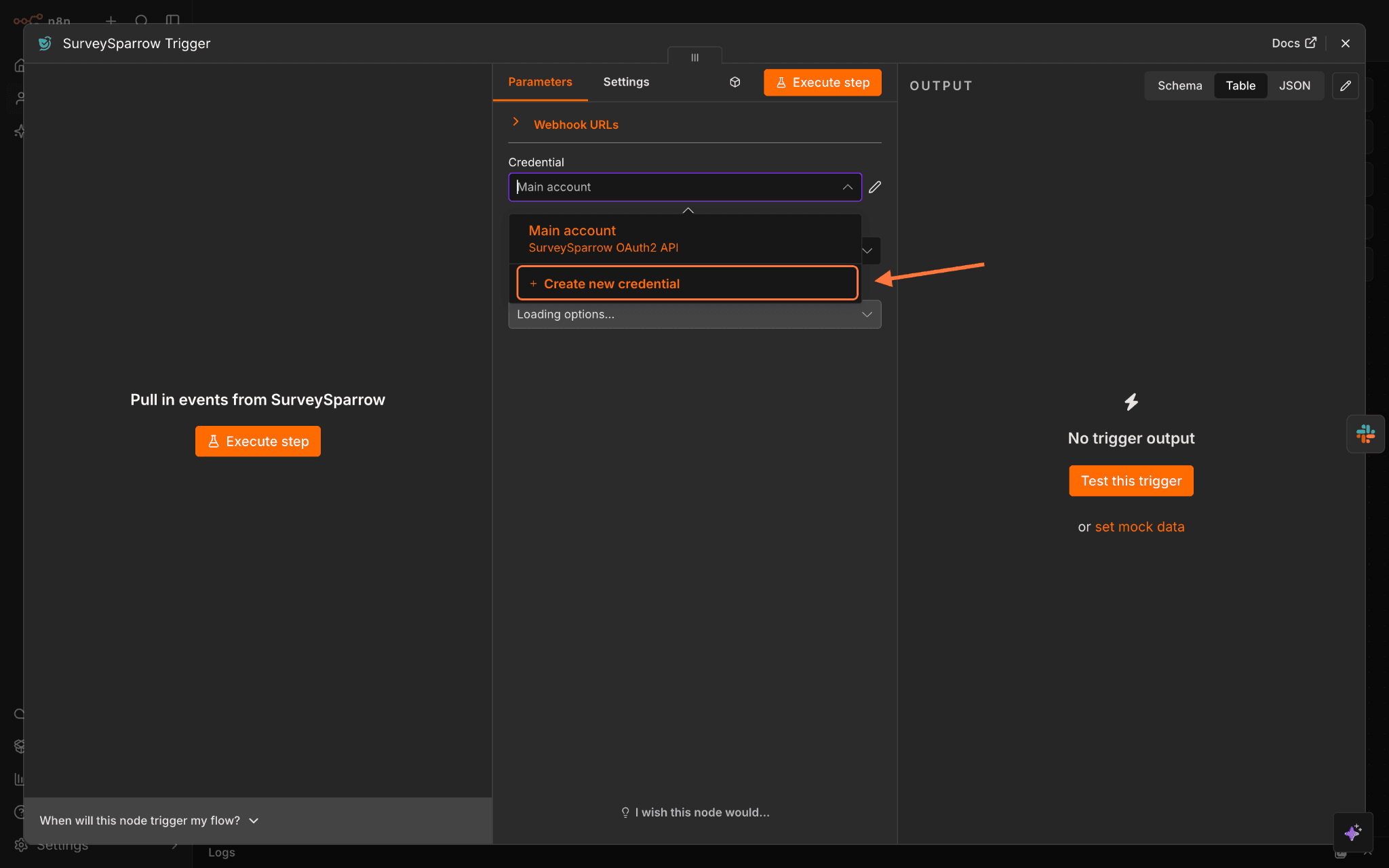Open the Loading options dropdown
This screenshot has height=868, width=1389.
[x=694, y=315]
